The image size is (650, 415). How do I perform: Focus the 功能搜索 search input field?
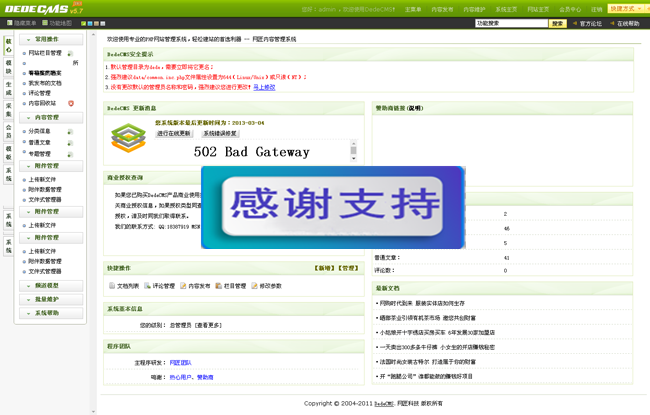(512, 23)
